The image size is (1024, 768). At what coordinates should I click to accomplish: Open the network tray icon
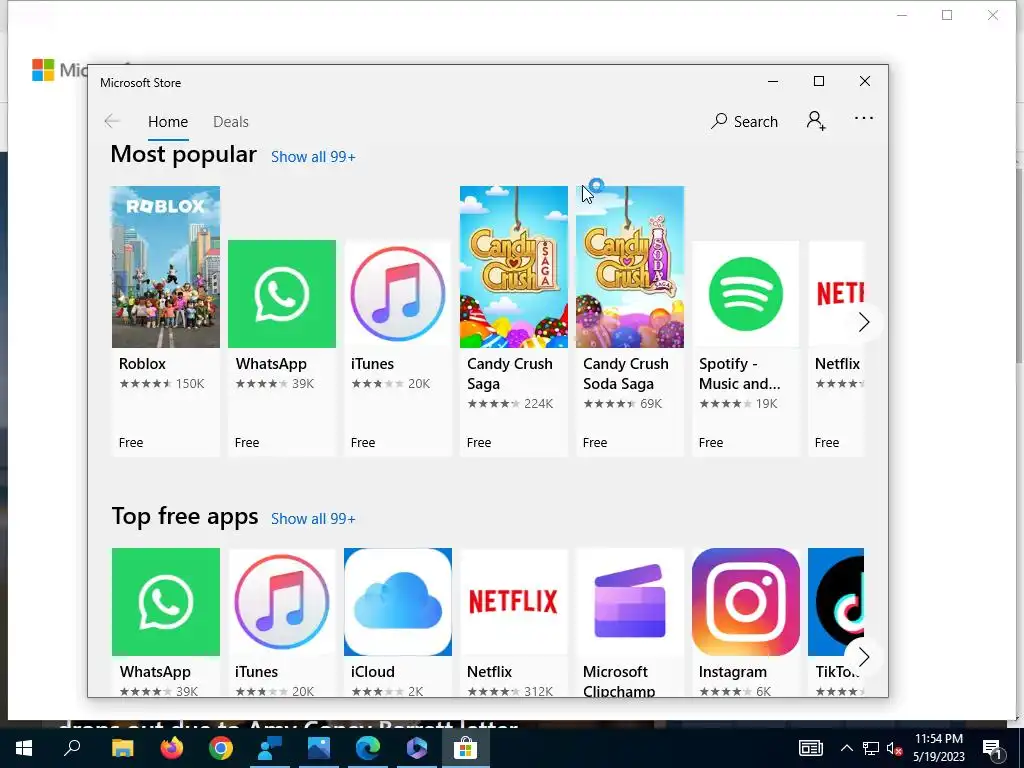click(871, 748)
